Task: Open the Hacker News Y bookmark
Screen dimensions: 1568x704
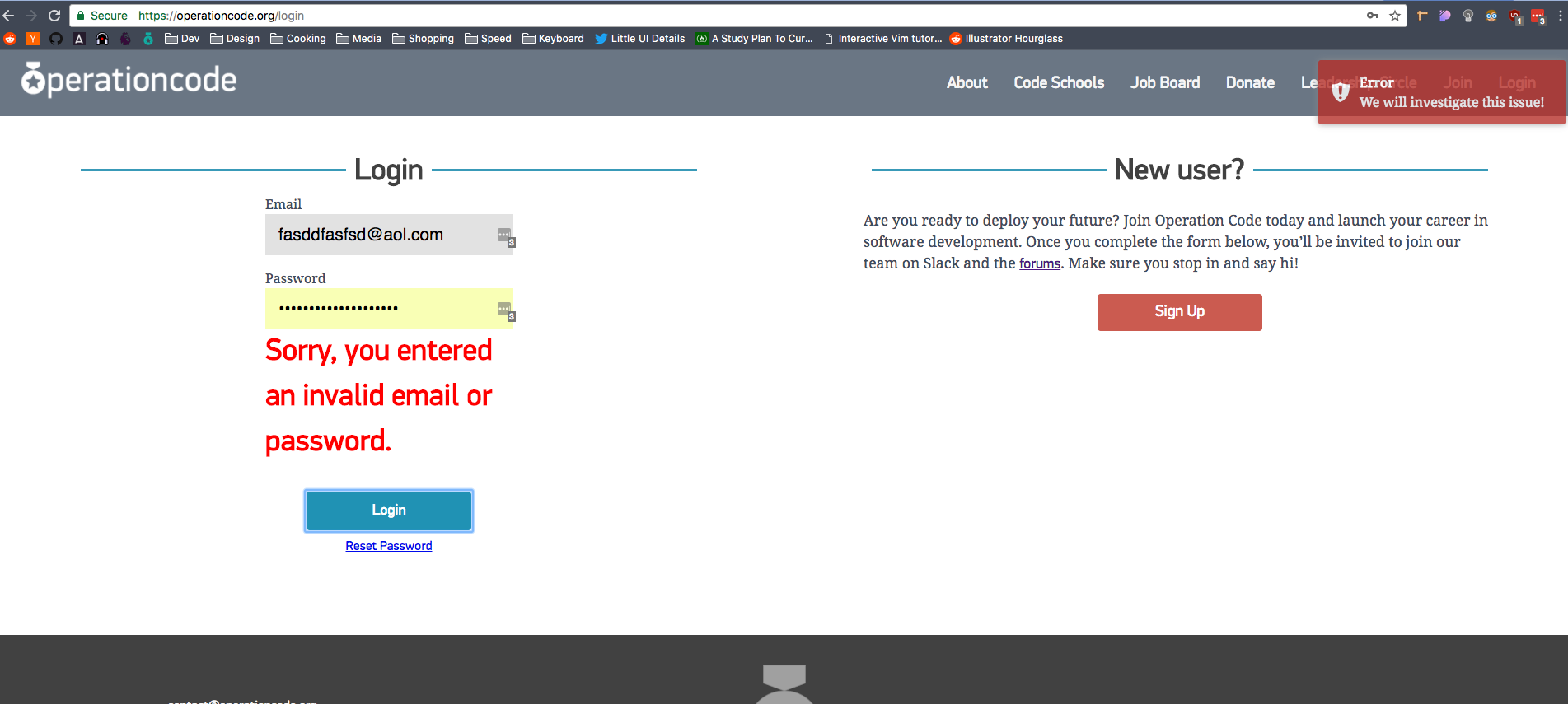Action: [33, 39]
